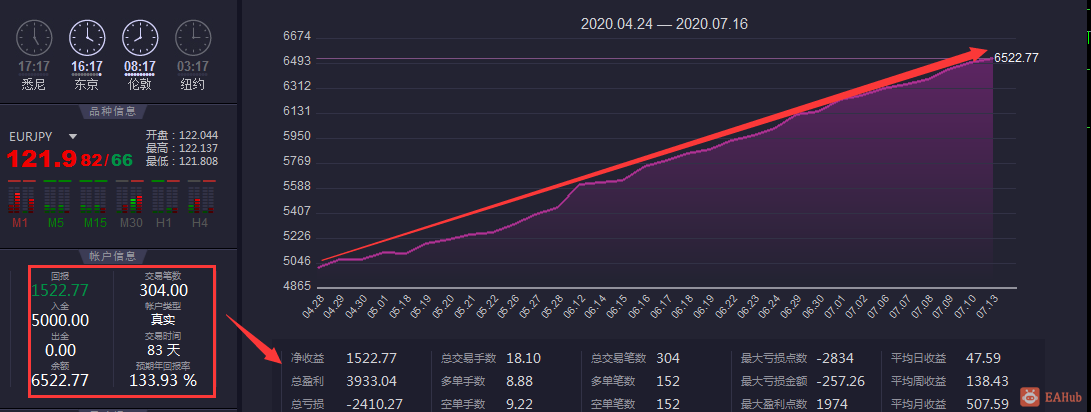This screenshot has height=412, width=1091.
Task: Click the 83 天 trading time value
Action: pos(164,350)
